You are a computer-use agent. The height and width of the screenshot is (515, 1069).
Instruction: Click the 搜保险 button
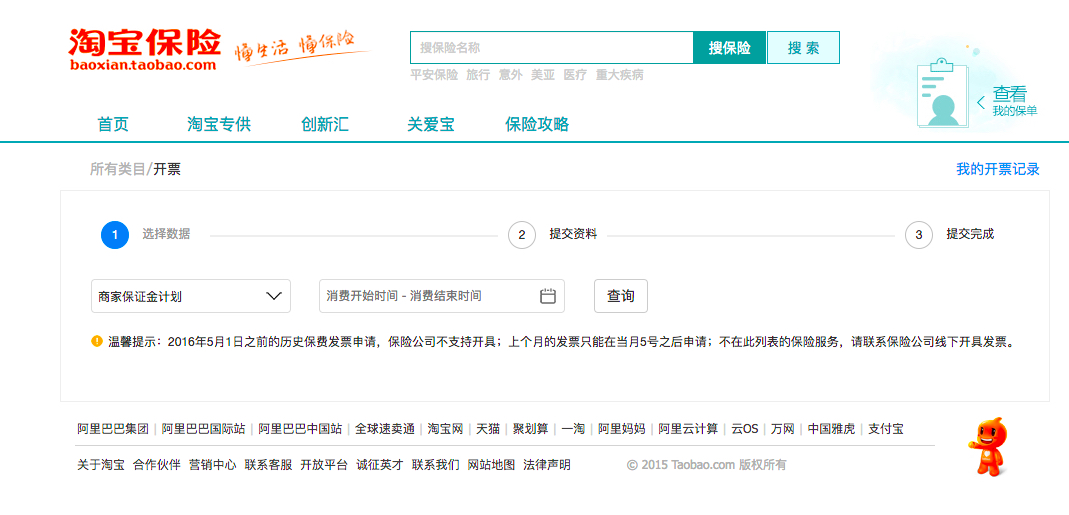[x=729, y=48]
